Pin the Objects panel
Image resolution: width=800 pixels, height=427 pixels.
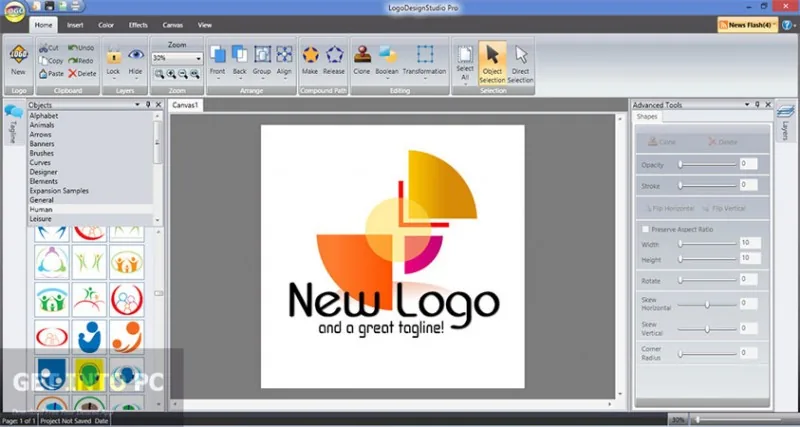[x=148, y=105]
